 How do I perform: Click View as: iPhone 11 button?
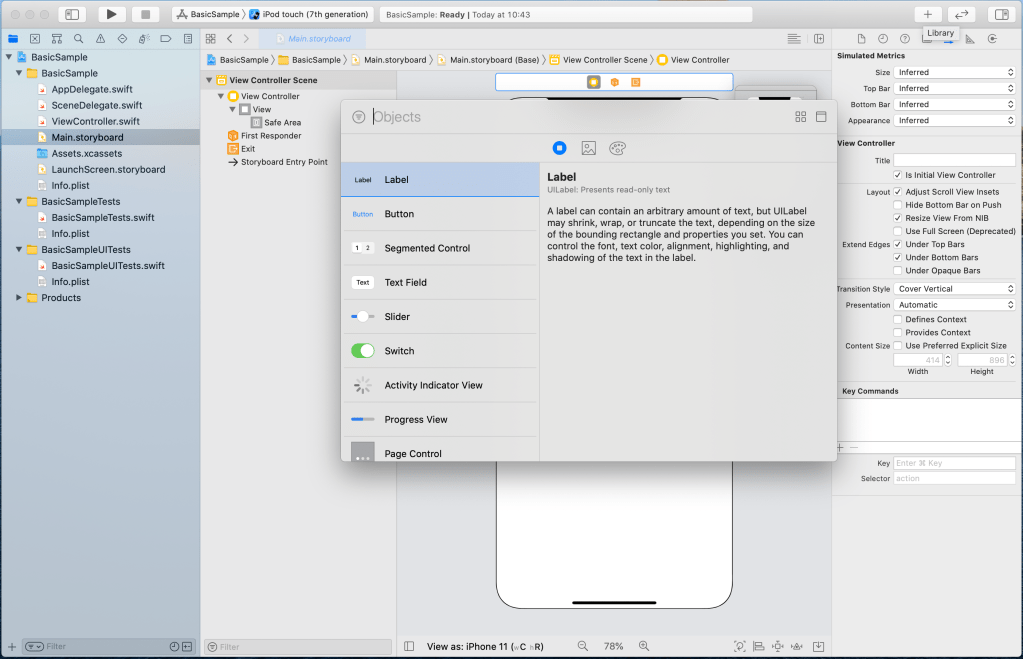tap(485, 647)
